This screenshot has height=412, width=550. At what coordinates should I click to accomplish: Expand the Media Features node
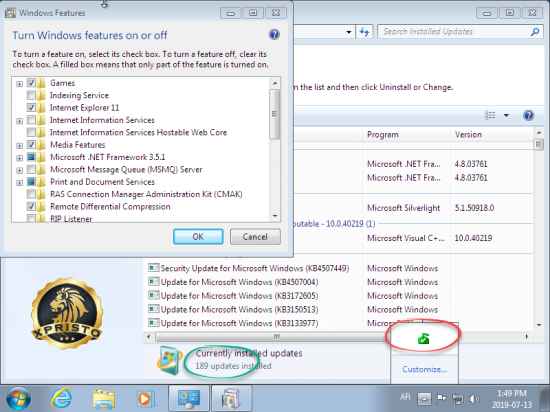point(20,146)
